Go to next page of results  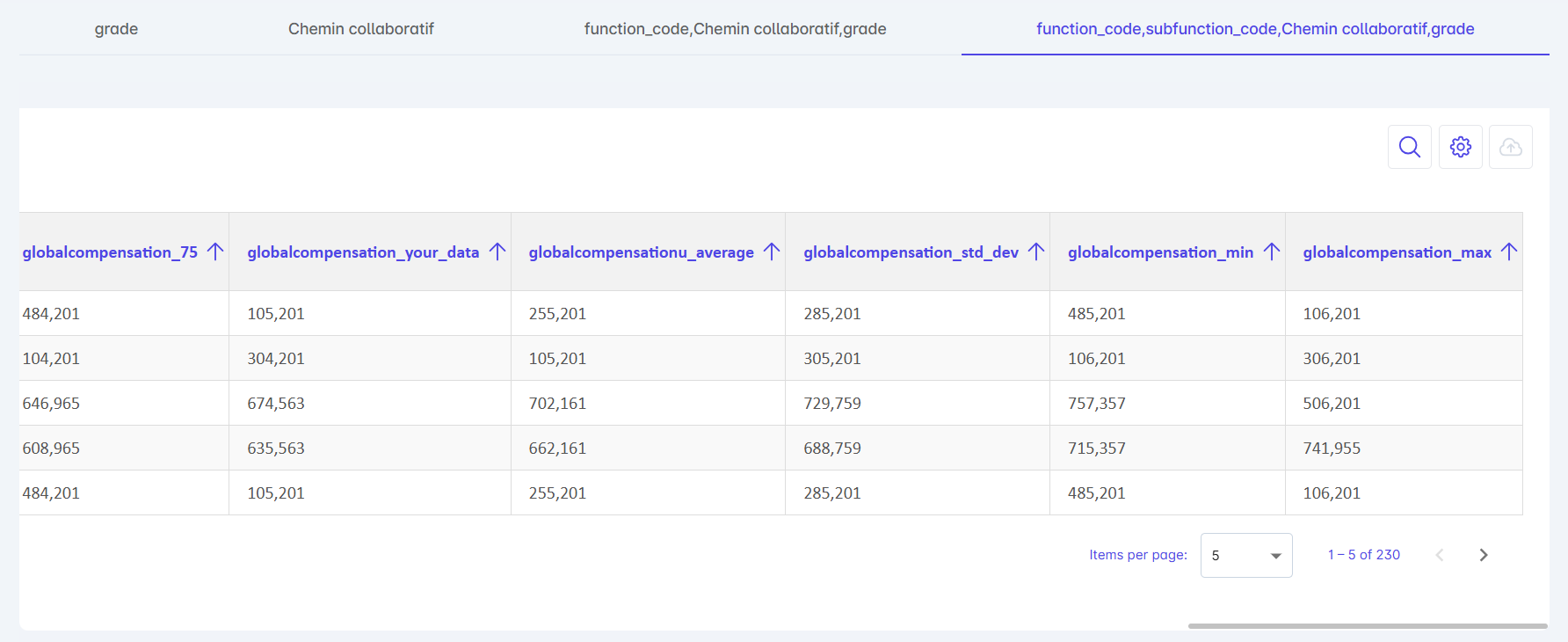[1483, 555]
